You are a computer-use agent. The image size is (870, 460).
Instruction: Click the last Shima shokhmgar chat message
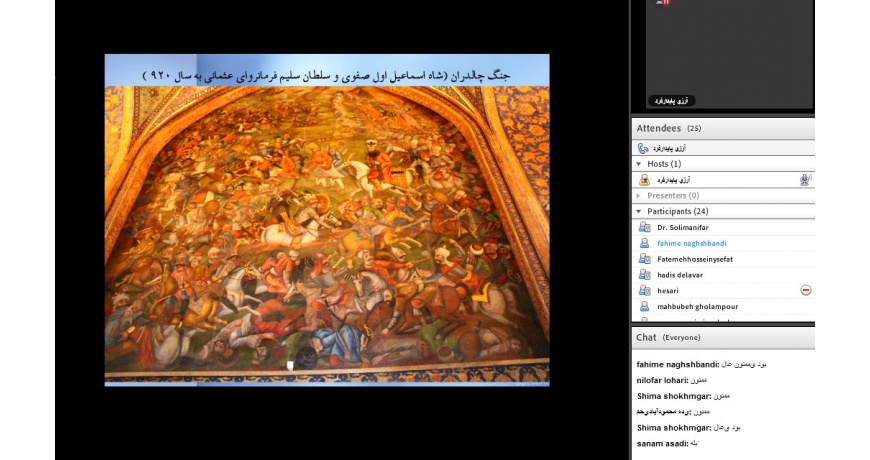click(x=689, y=428)
